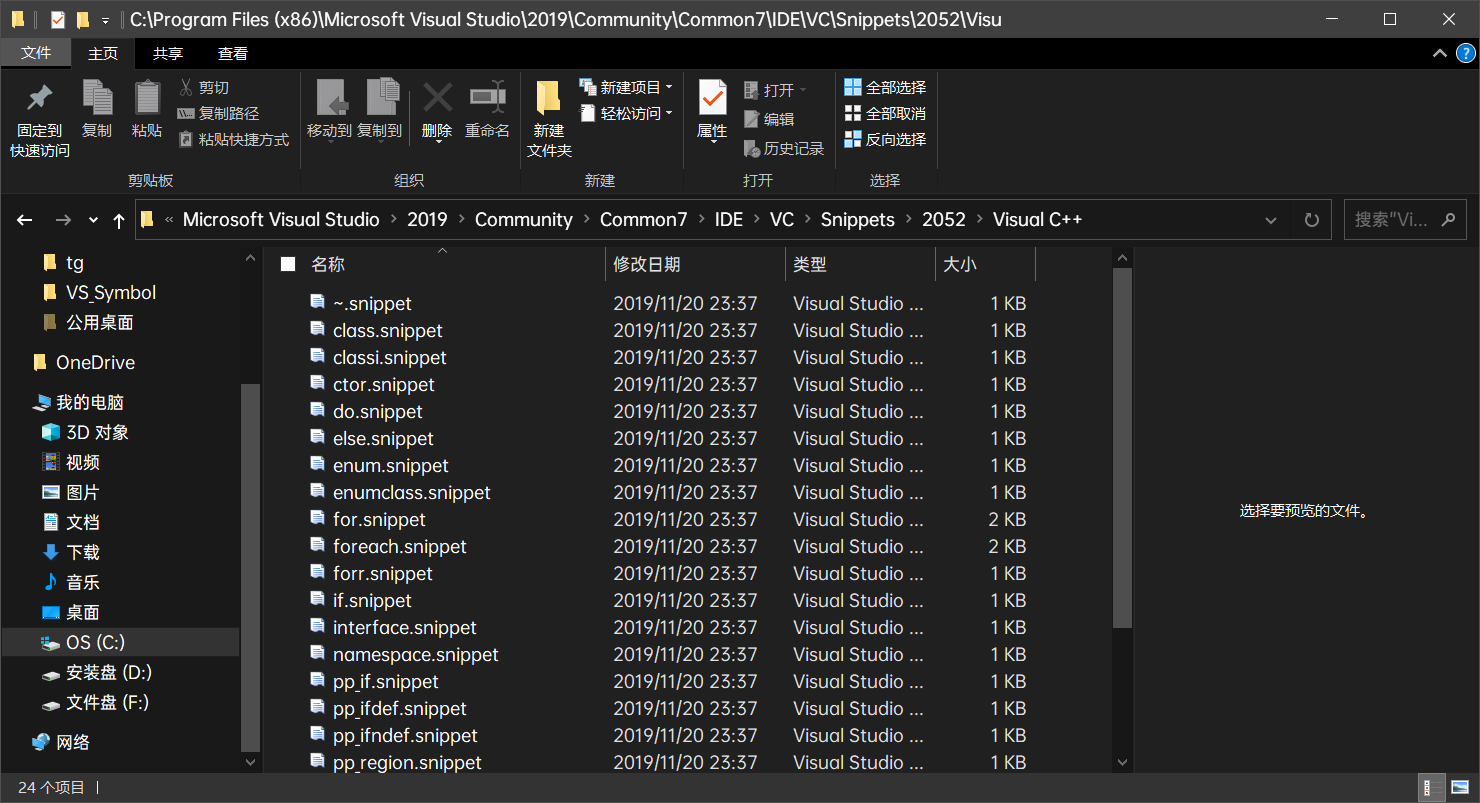Click the Community breadcrumb segment

524,220
